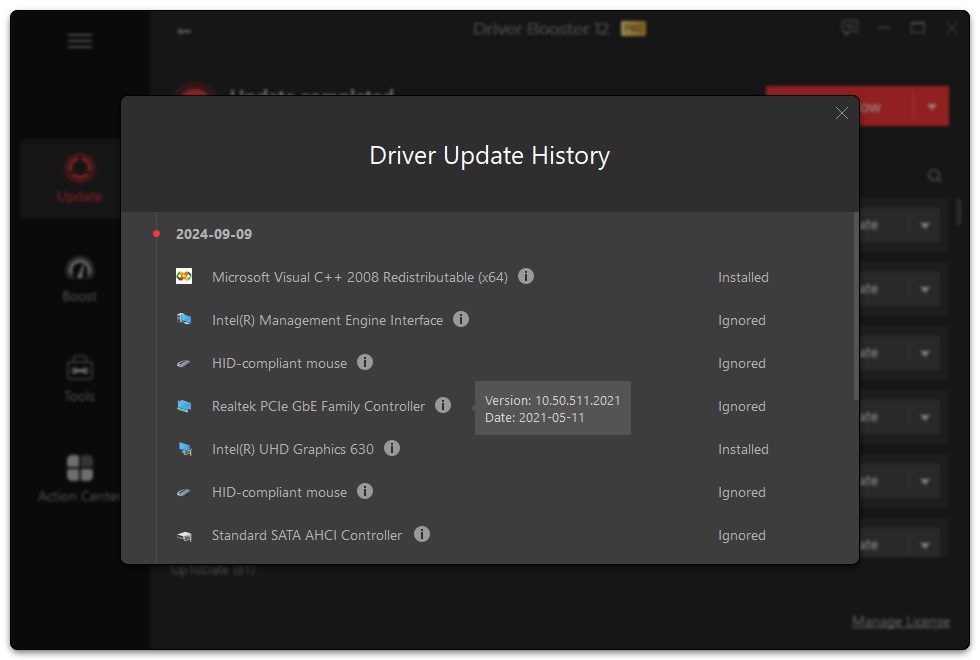
Task: Open the red update button dropdown arrow
Action: tap(932, 106)
